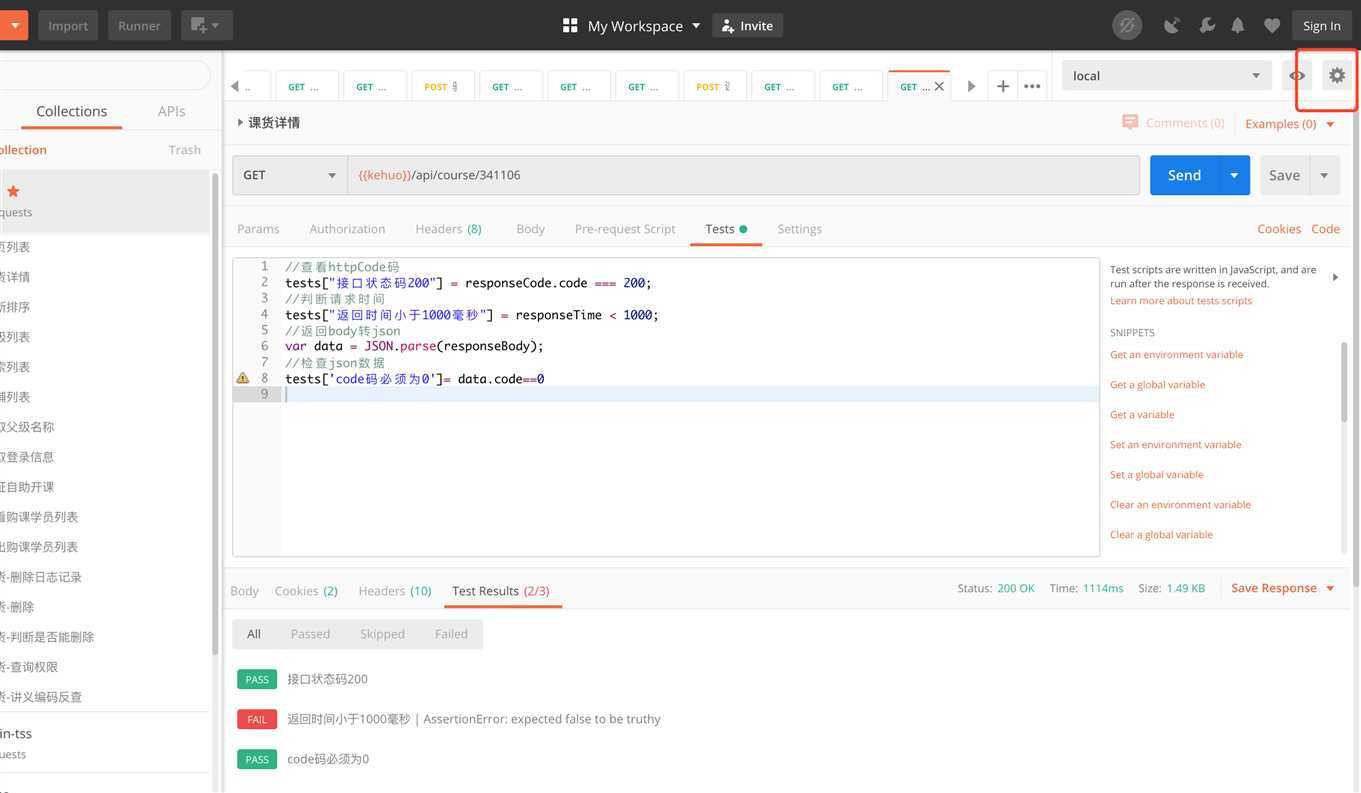
Task: Open the Pre-request Script tab
Action: (x=625, y=229)
